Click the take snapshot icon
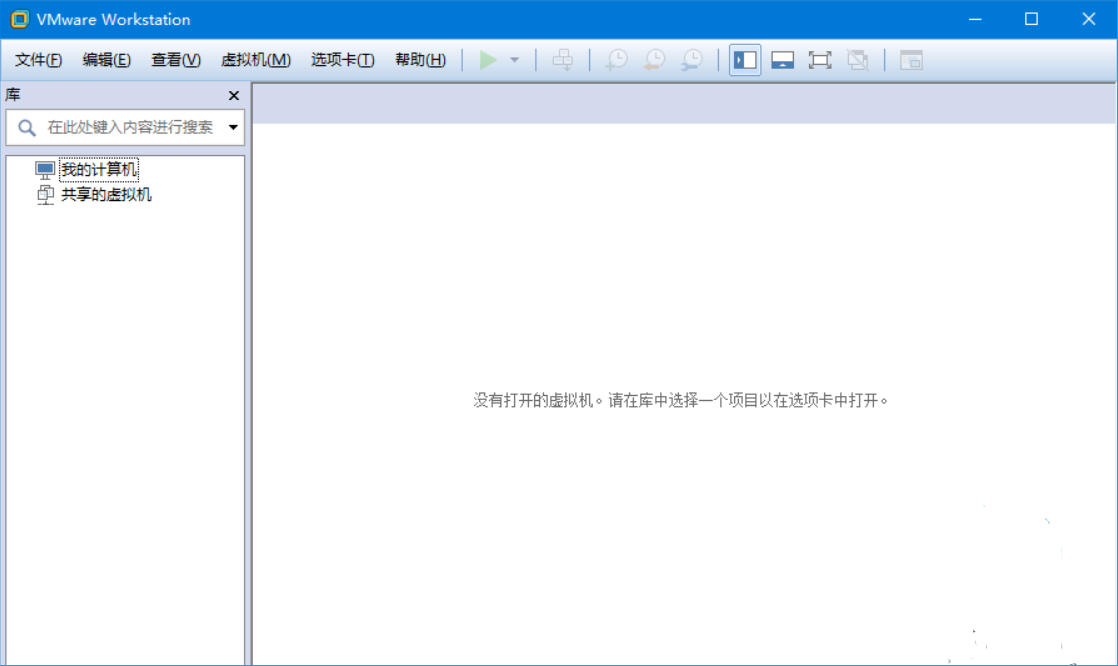The image size is (1118, 666). click(x=616, y=60)
